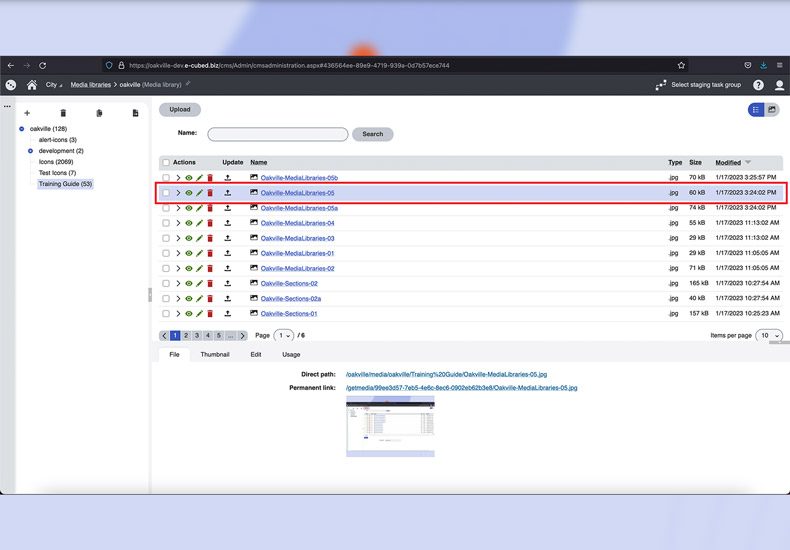The image size is (790, 550).
Task: Click update upload icon for Oakville-Sections-02
Action: point(228,283)
